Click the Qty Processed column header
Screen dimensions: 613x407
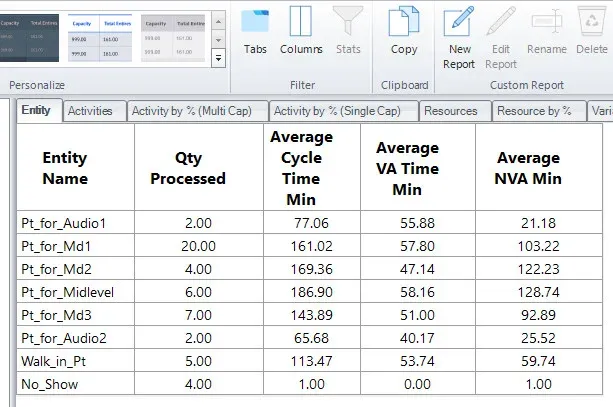pyautogui.click(x=199, y=167)
